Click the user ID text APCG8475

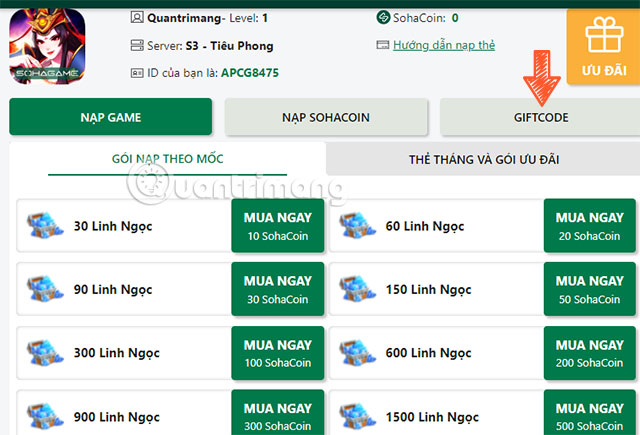click(x=250, y=73)
